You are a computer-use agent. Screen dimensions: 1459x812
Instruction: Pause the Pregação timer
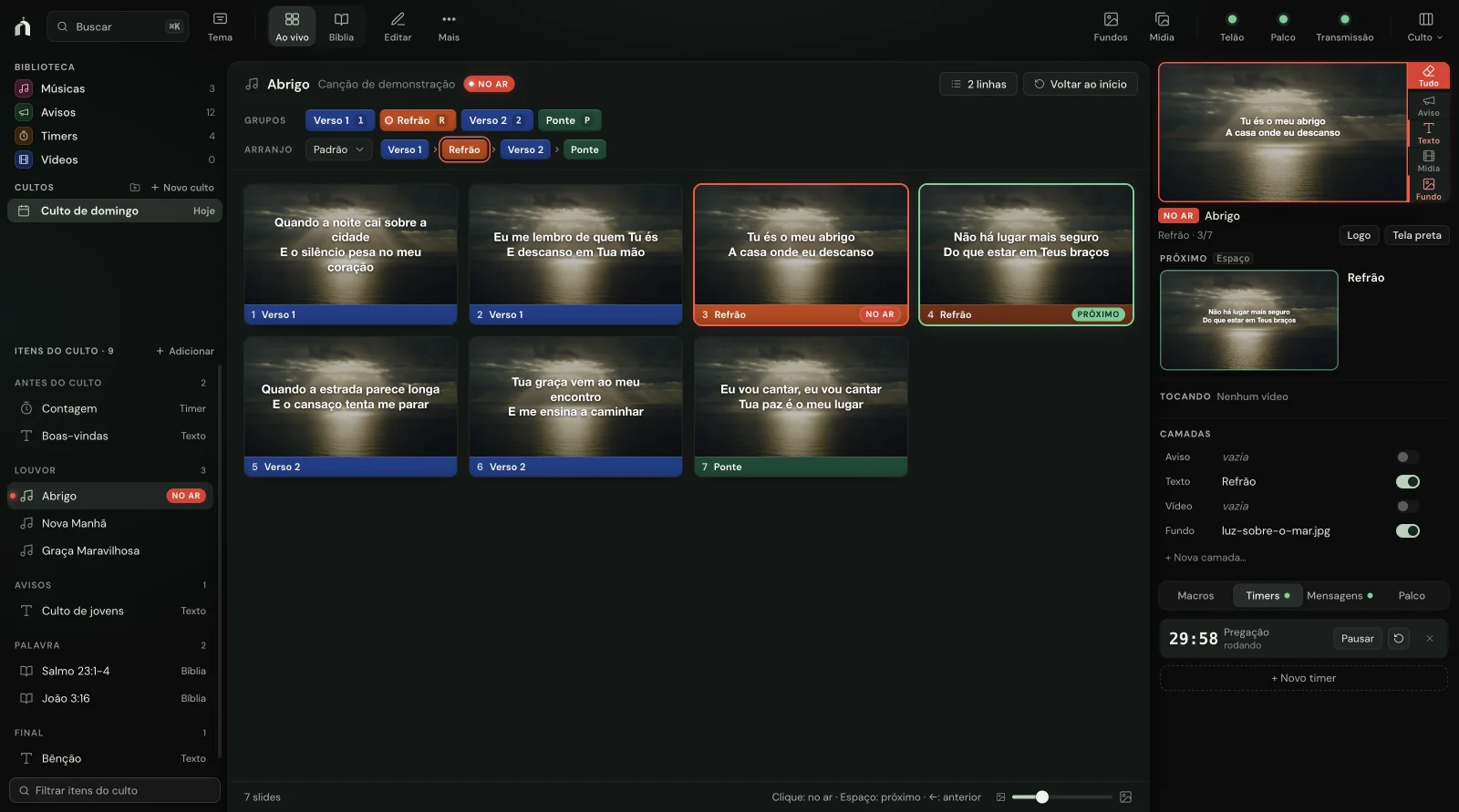[x=1357, y=639]
